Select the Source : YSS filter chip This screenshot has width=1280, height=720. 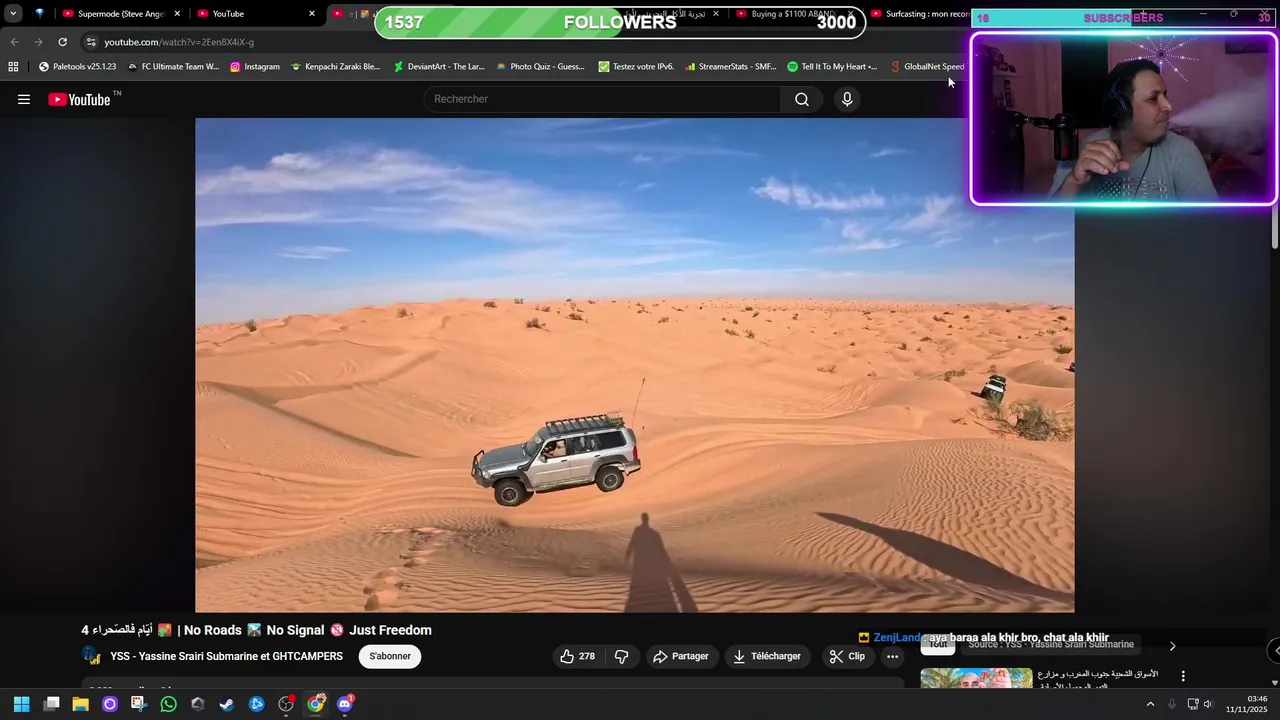tap(1051, 645)
